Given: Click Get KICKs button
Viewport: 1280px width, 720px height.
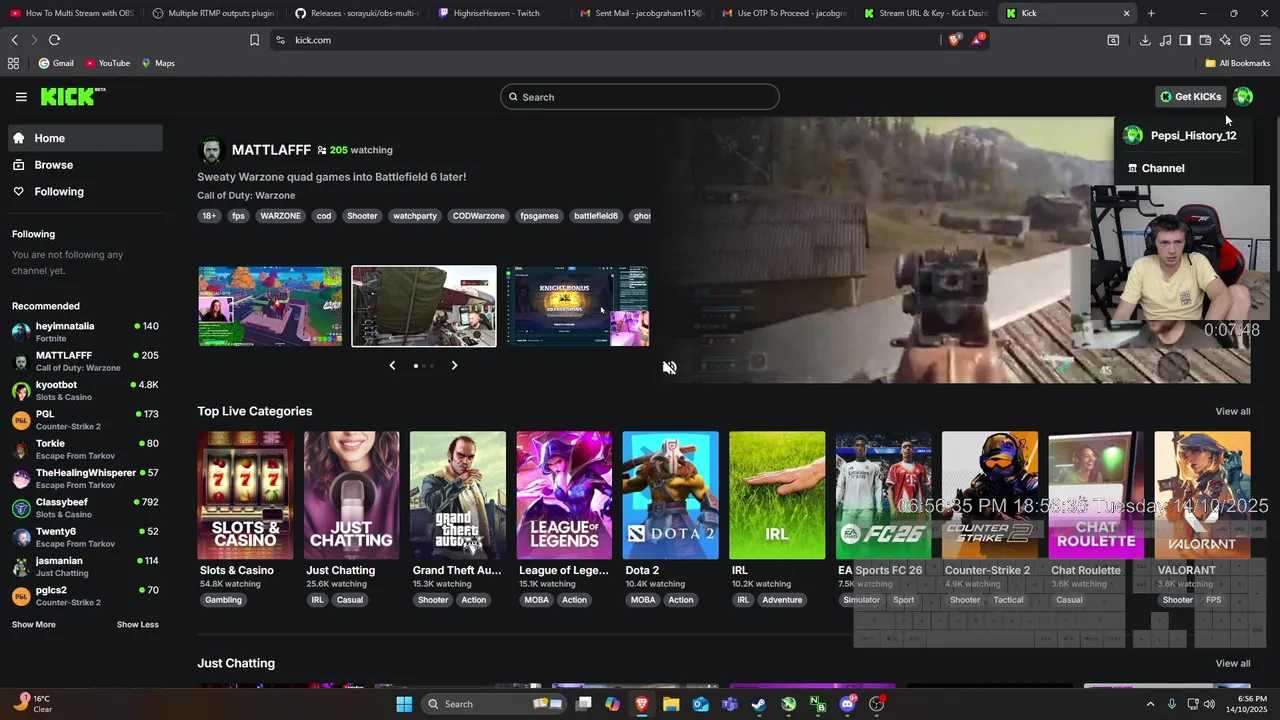Looking at the screenshot, I should click(x=1190, y=97).
